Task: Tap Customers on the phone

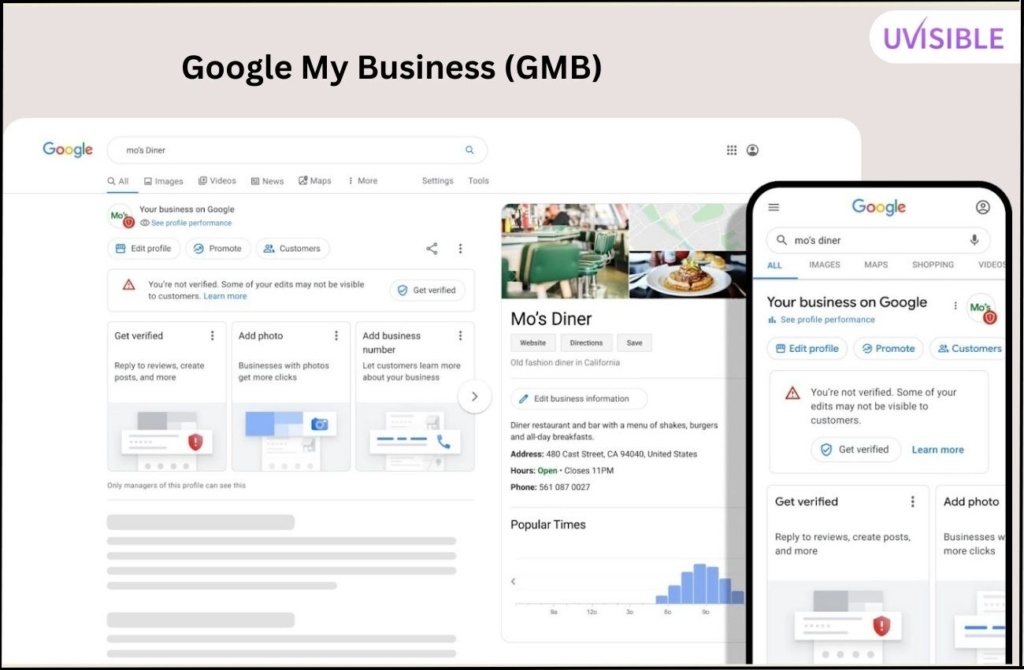Action: point(969,349)
